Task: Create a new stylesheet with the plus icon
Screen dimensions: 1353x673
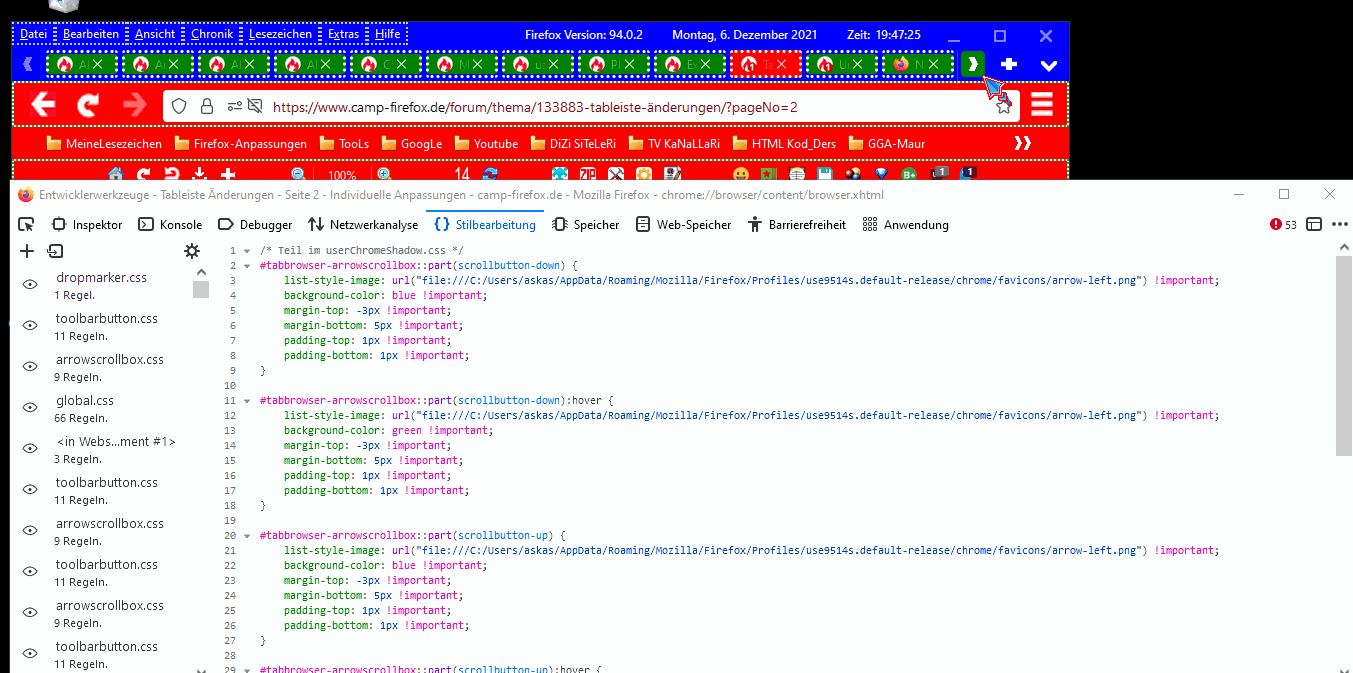Action: pos(27,252)
